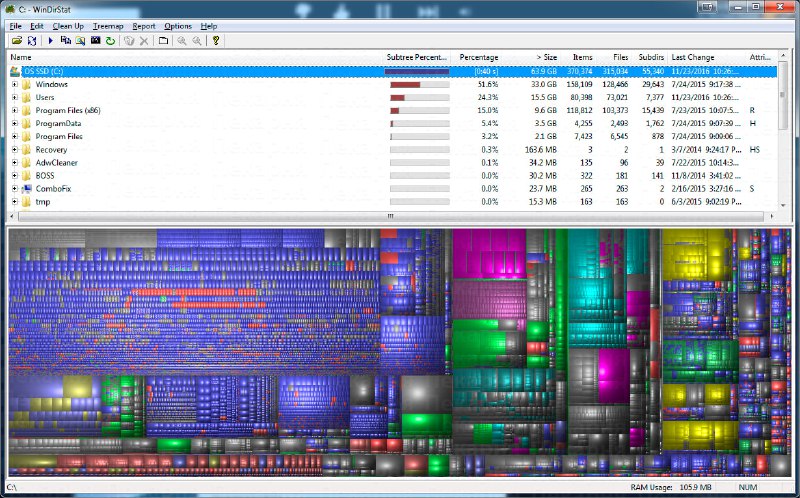The width and height of the screenshot is (800, 498).
Task: Select the OS SSD (C:) row
Action: (393, 71)
